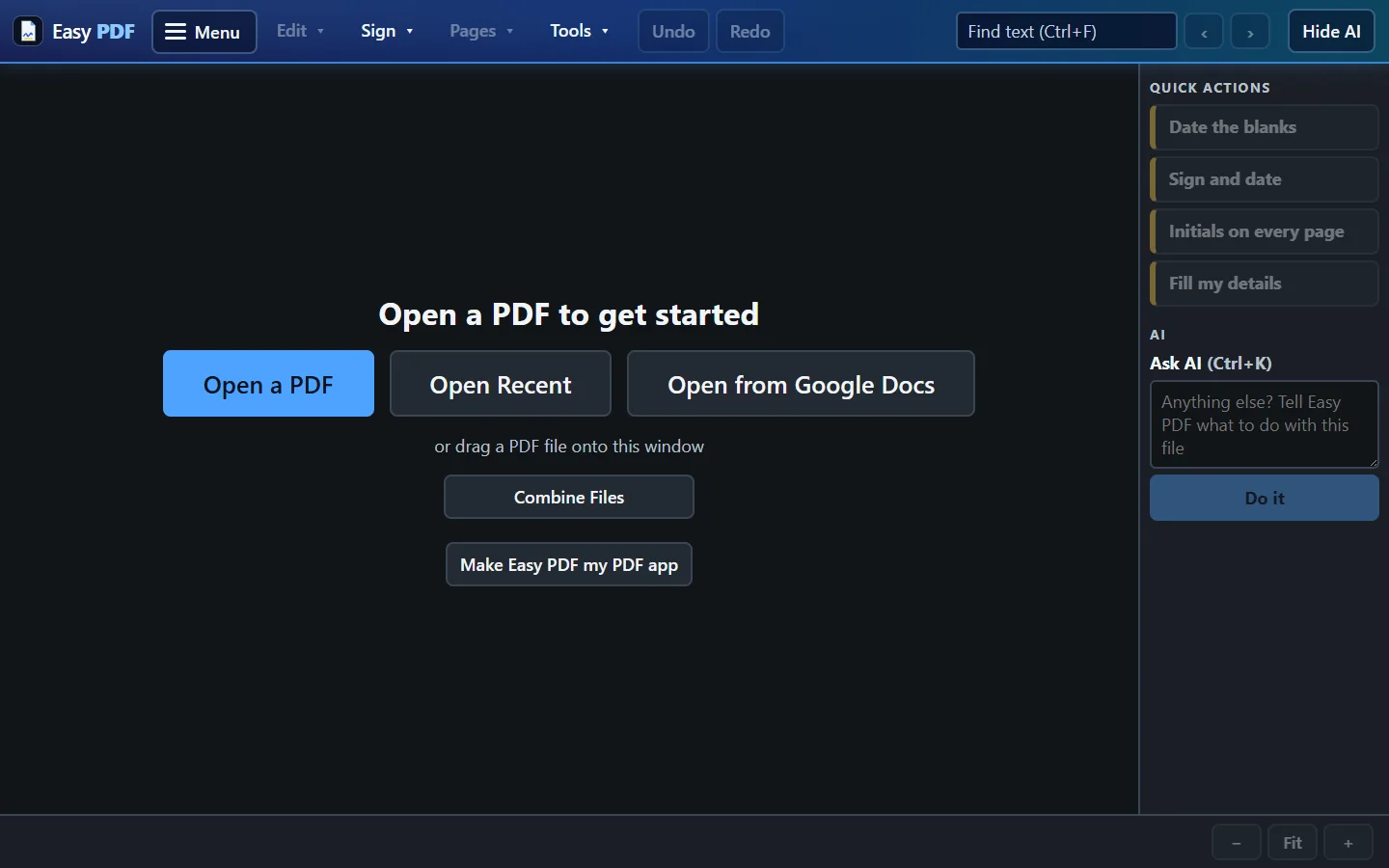
Task: Expand the Tools dropdown menu
Action: 579,31
